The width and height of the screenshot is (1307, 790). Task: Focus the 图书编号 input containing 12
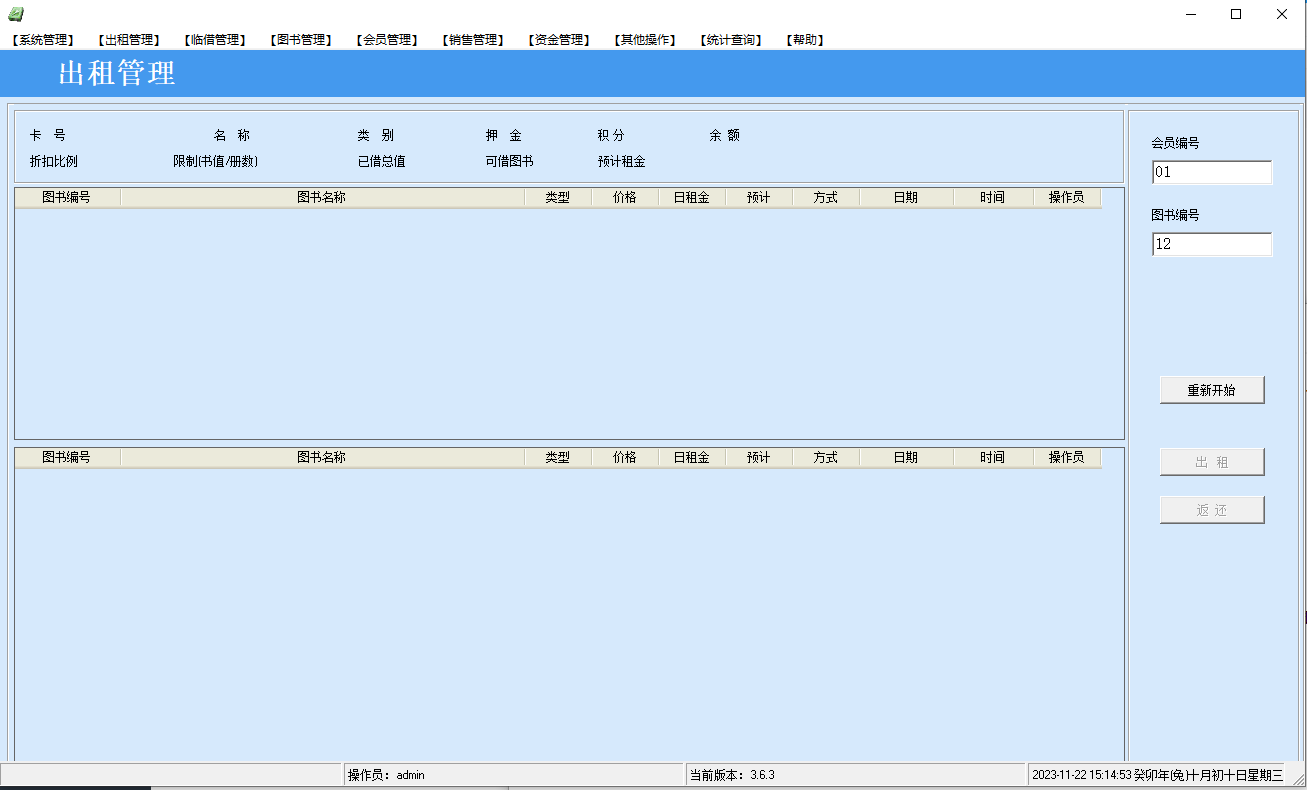tap(1212, 244)
